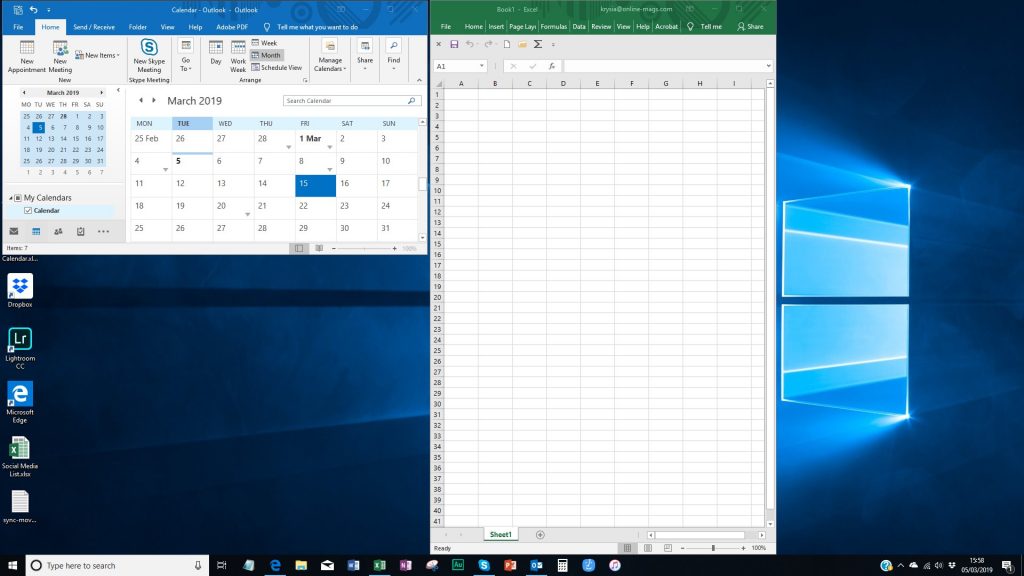Open the Name Box dropdown in Excel
The image size is (1024, 576).
481,66
